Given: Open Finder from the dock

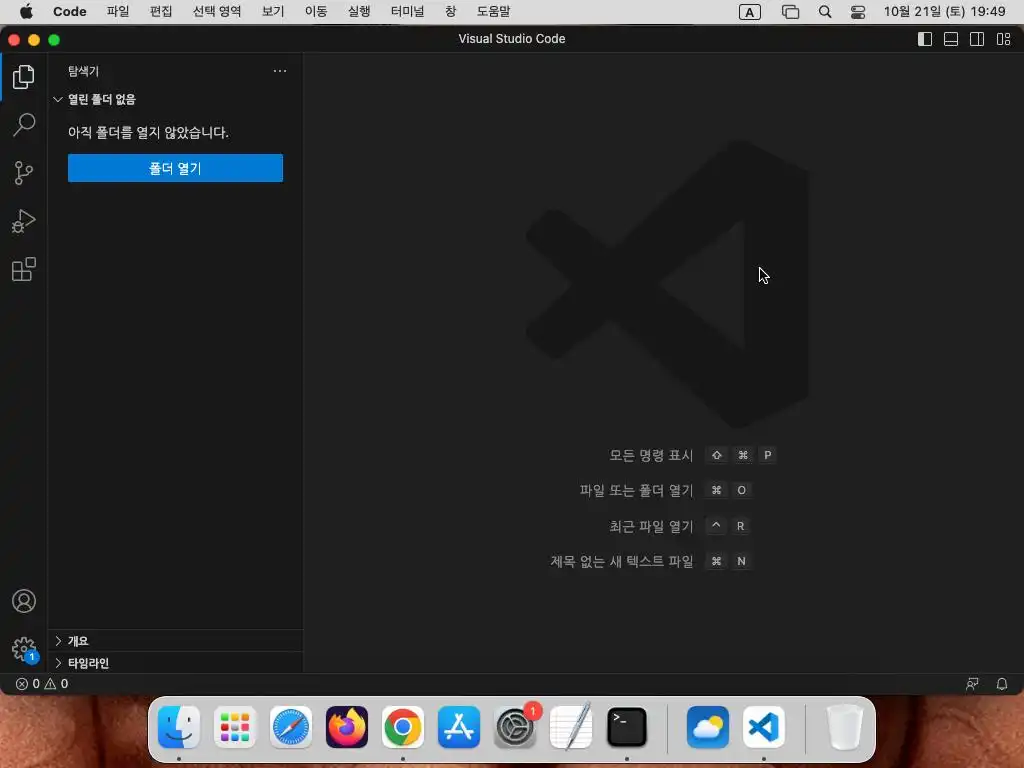Looking at the screenshot, I should 179,727.
